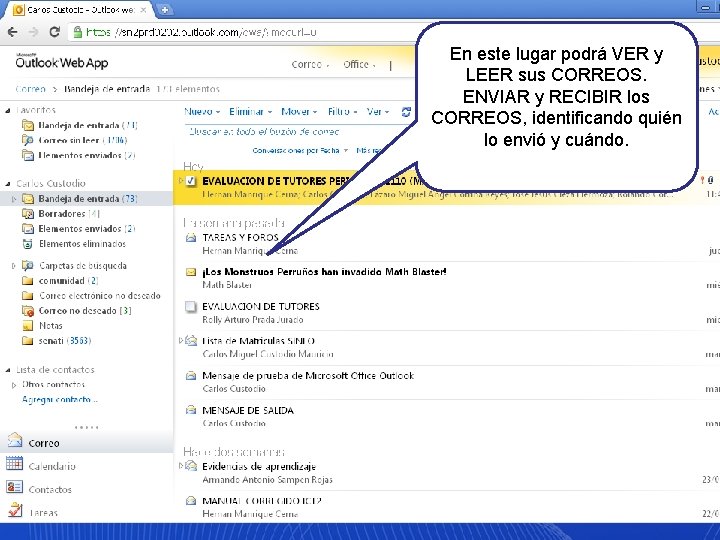720x540 pixels.
Task: Click the navigation pane resize dots handle
Action: click(x=86, y=427)
